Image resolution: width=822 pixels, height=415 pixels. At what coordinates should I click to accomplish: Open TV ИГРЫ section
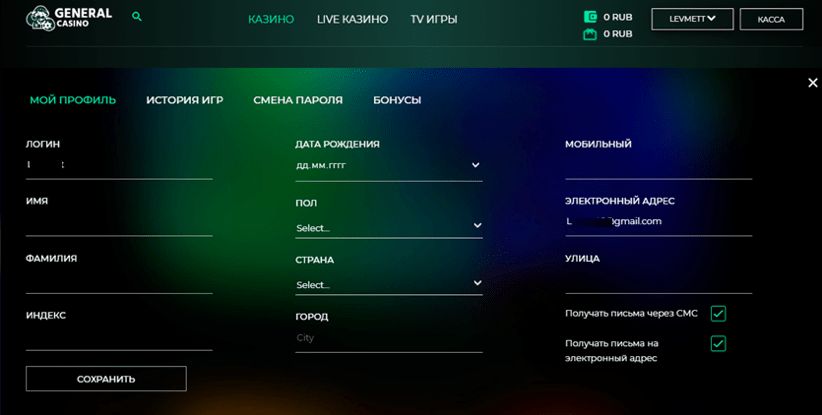434,19
